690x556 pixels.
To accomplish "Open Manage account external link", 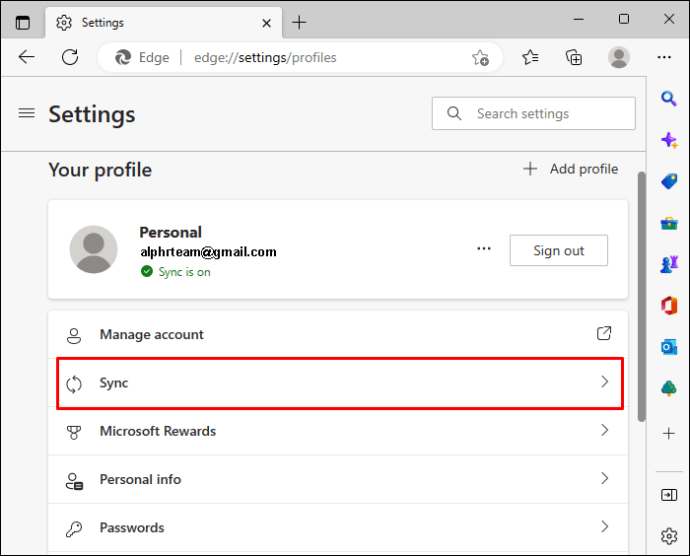I will pos(604,334).
